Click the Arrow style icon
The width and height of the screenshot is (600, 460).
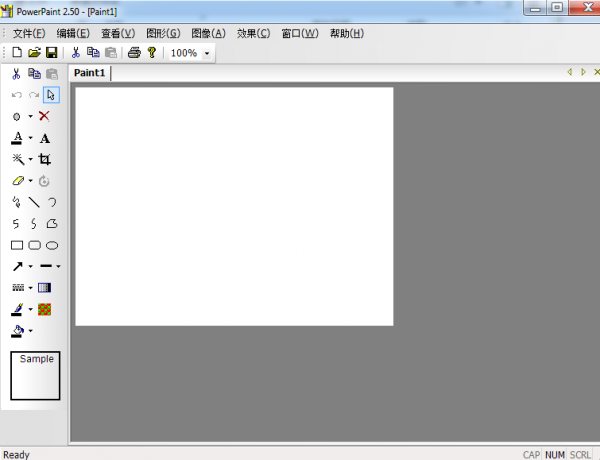pos(18,266)
